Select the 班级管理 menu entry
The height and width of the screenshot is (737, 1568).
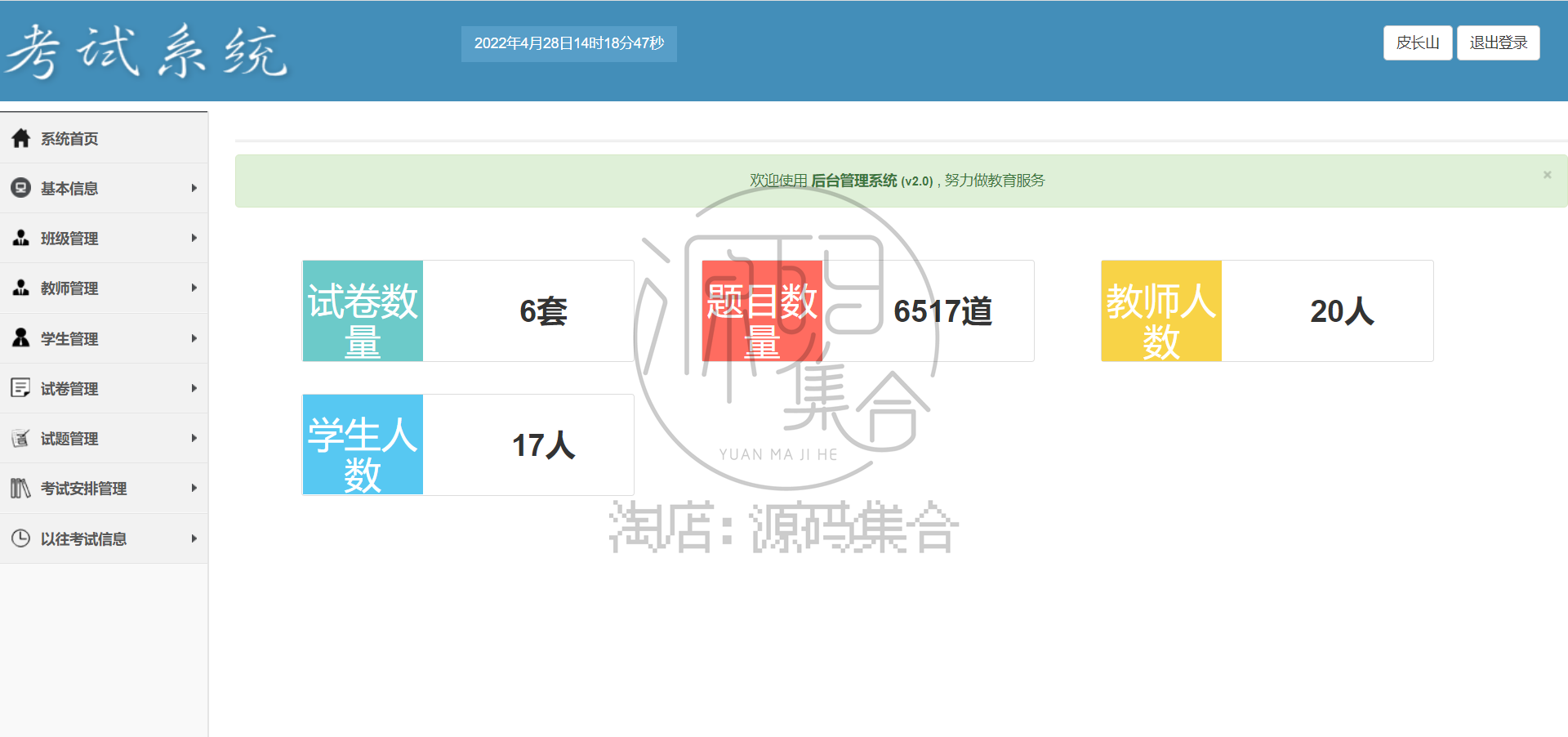(104, 238)
